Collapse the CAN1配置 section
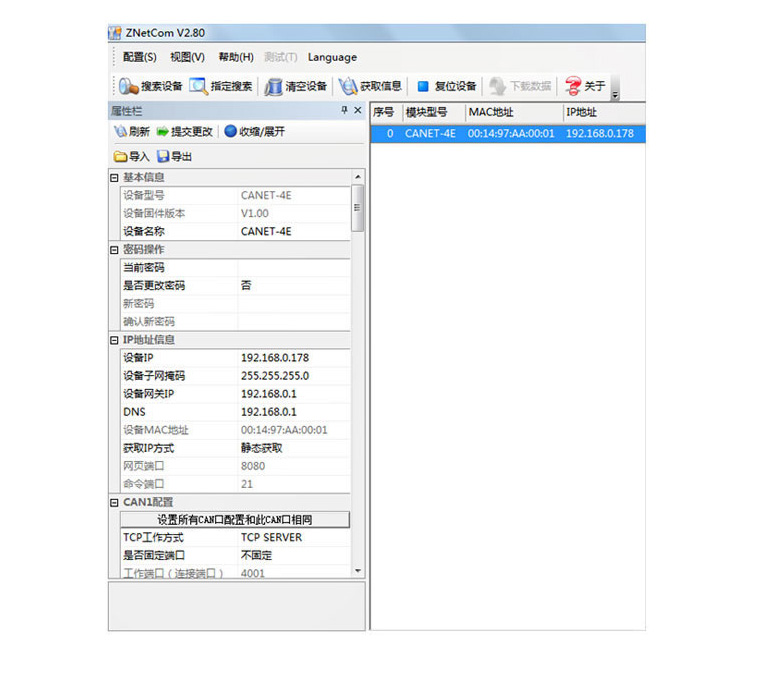 (114, 502)
